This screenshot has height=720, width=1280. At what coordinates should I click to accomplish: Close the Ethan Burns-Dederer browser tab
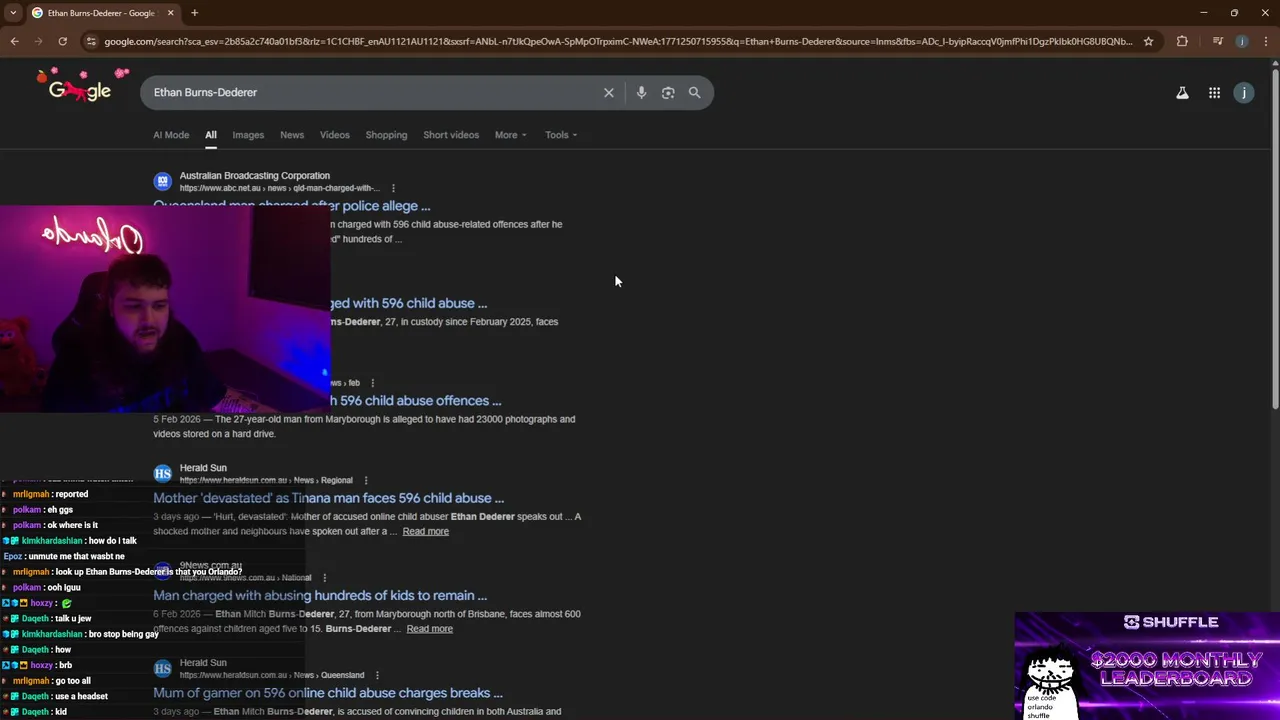[x=170, y=13]
